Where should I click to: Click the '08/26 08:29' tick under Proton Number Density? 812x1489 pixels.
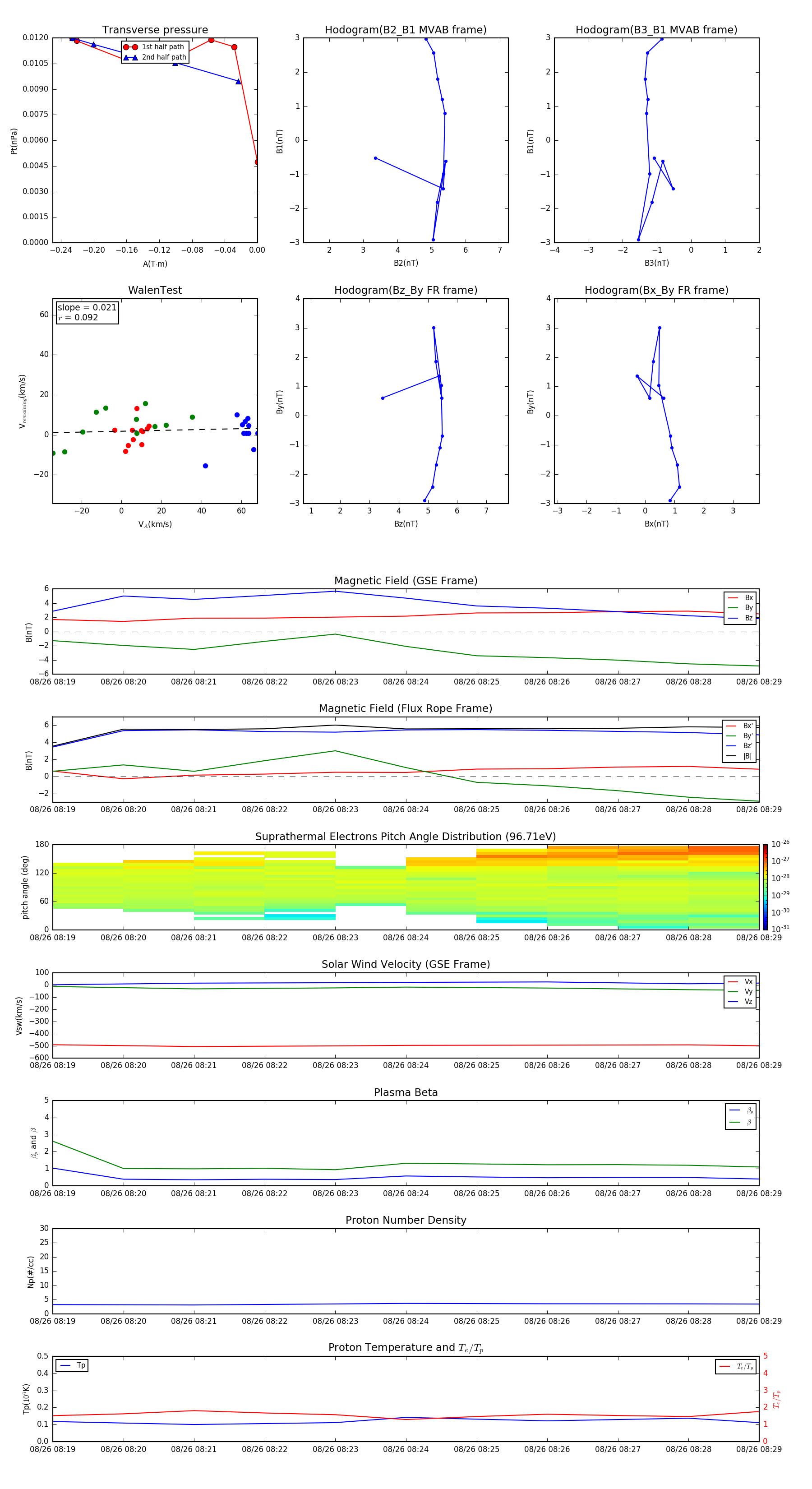pos(759,1321)
